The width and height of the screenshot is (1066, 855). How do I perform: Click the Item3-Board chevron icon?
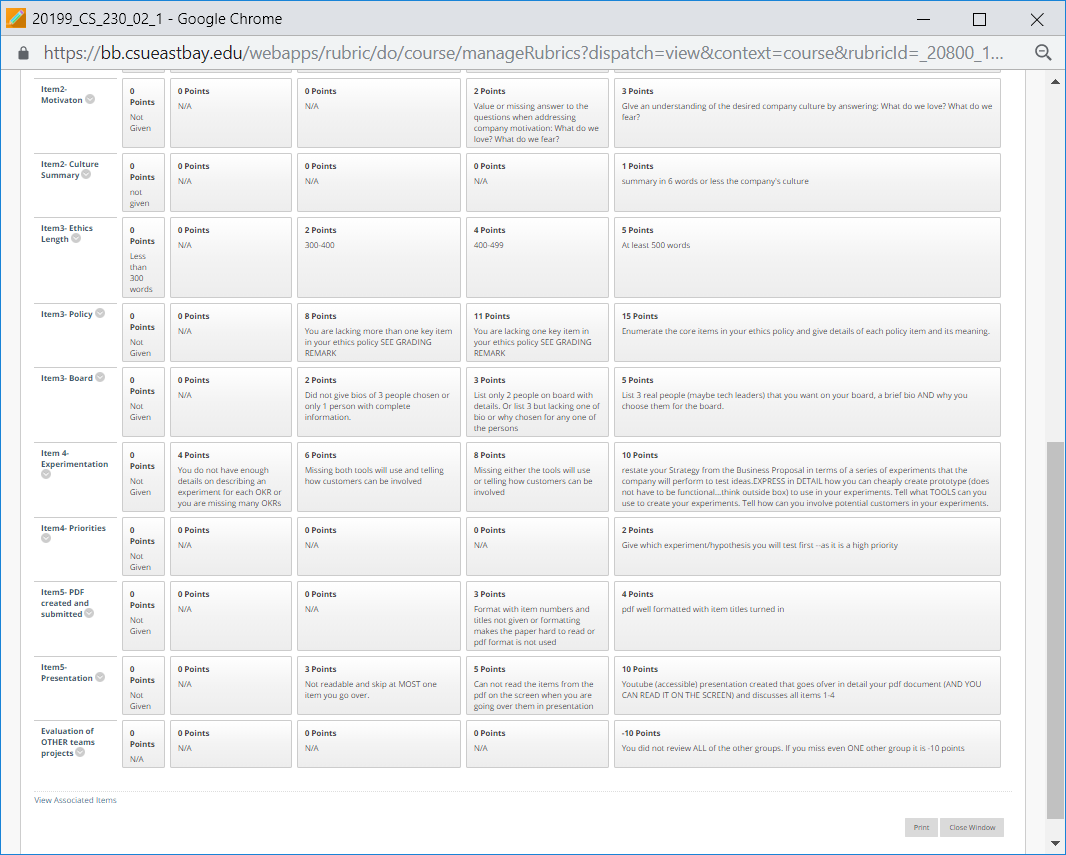pyautogui.click(x=100, y=378)
